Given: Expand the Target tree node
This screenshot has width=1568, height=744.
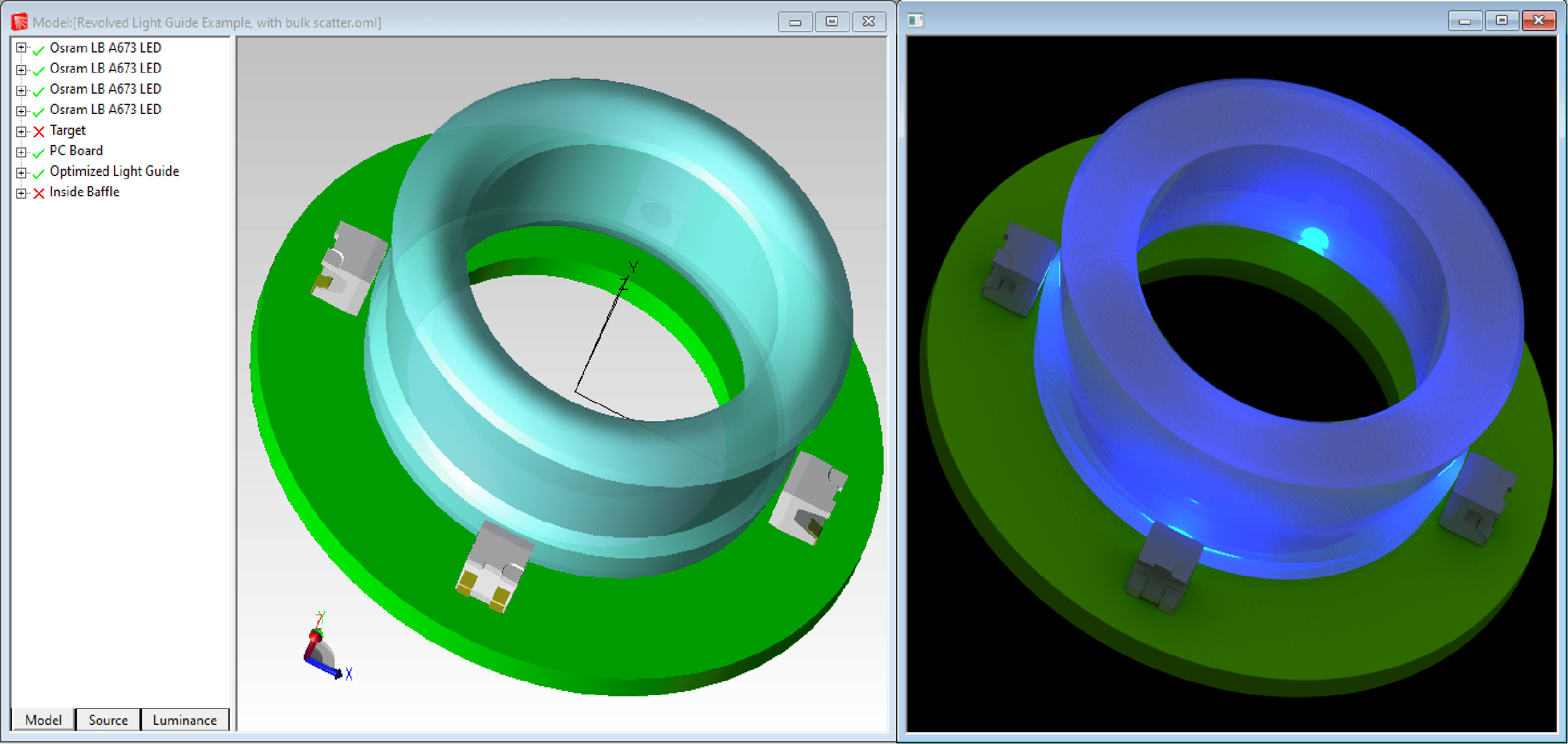Looking at the screenshot, I should pos(21,131).
